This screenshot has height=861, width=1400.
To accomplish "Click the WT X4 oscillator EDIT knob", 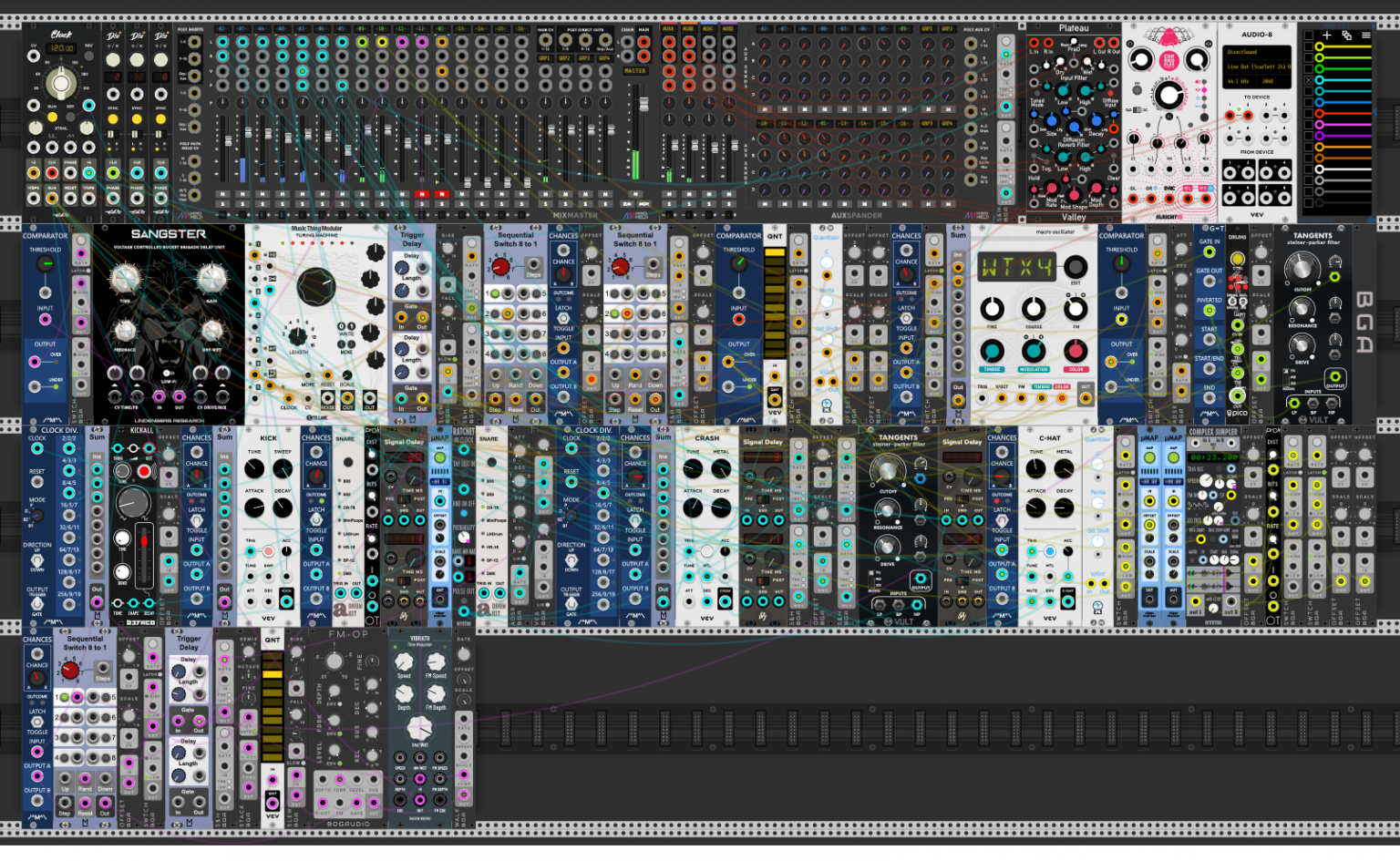I will 1076,267.
